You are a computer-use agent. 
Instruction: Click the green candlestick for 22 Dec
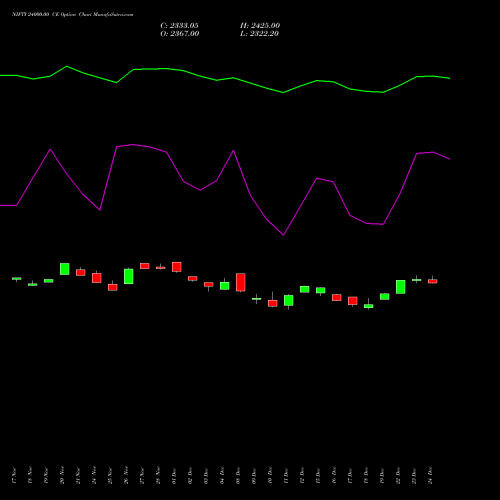[x=401, y=287]
